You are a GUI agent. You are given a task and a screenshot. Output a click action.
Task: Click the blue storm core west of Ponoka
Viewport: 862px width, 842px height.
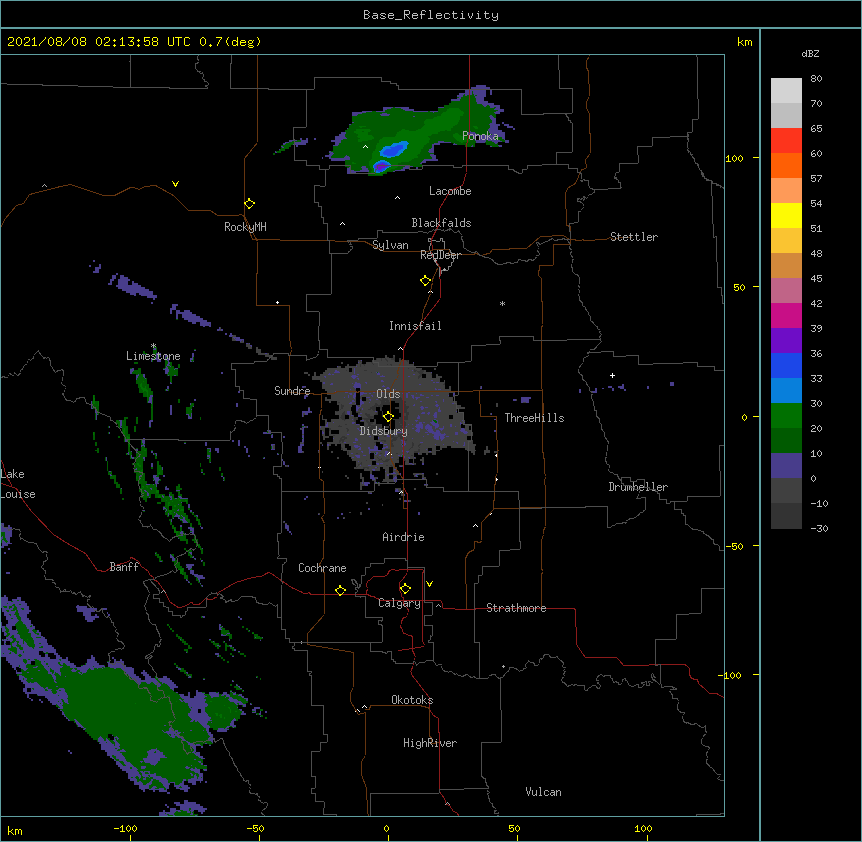point(394,149)
